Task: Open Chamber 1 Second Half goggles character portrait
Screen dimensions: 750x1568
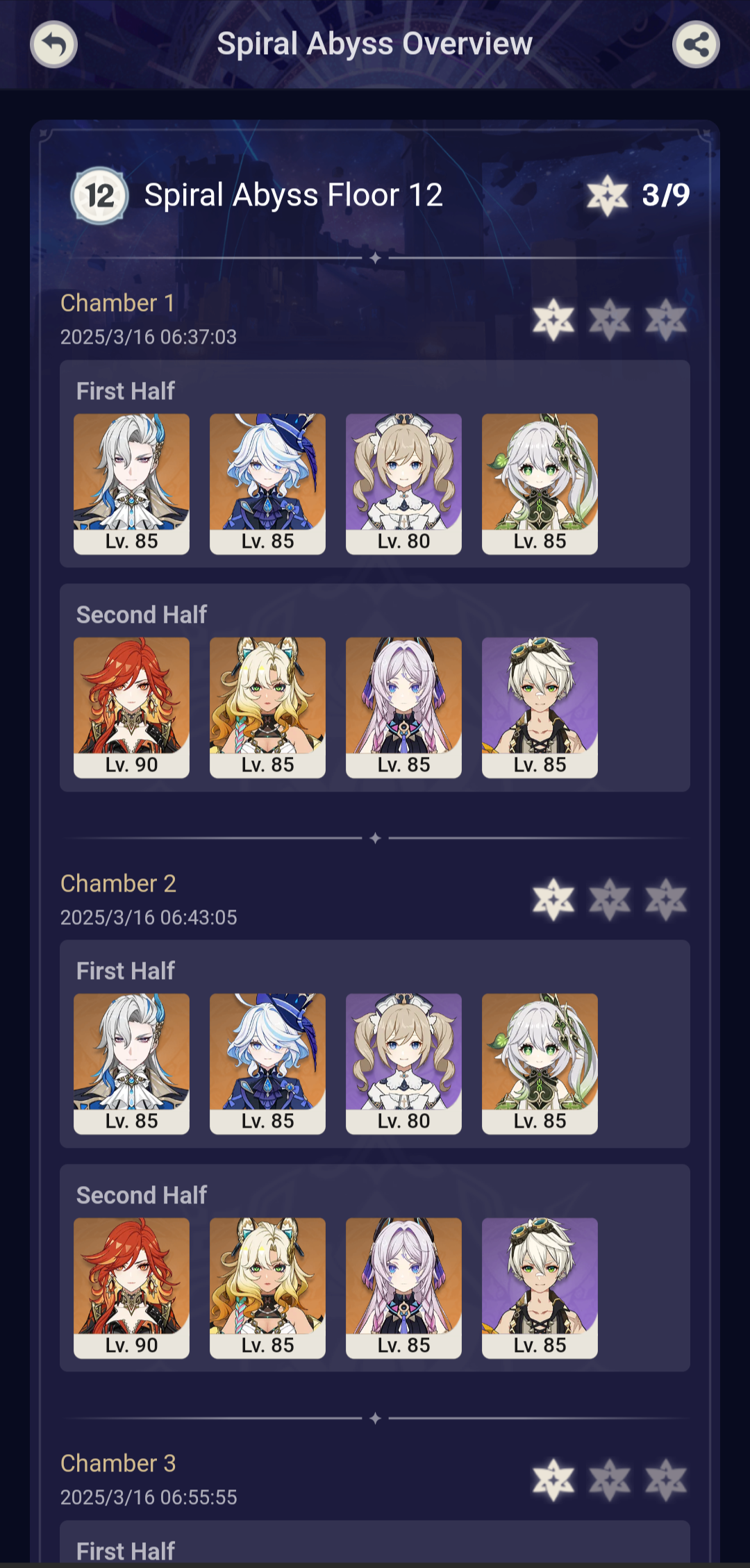Action: [540, 708]
